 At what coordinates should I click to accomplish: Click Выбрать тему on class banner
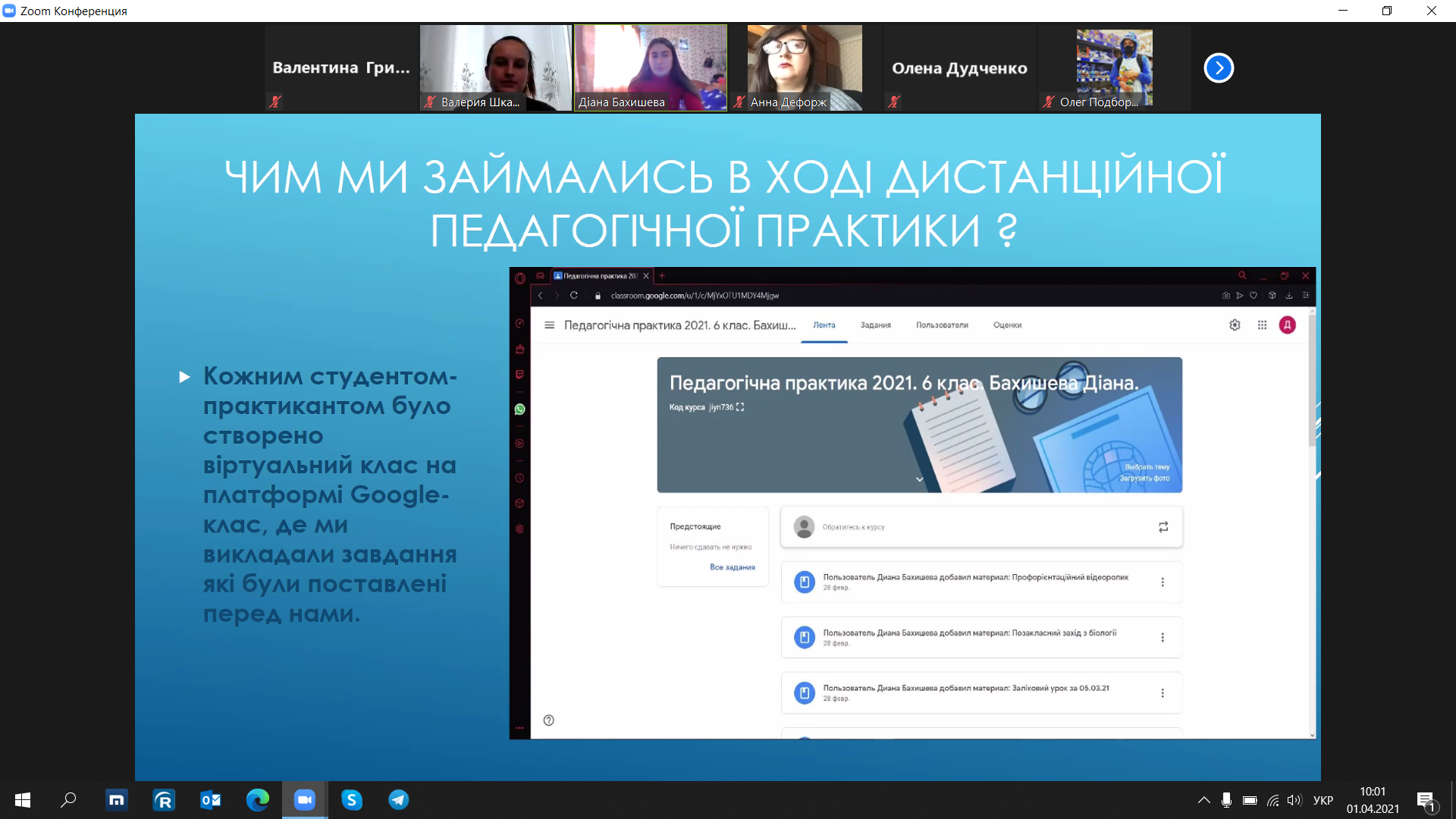(x=1147, y=467)
